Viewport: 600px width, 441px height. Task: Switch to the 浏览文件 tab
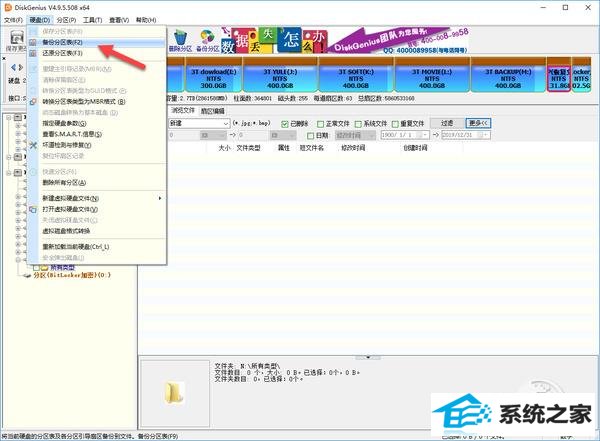183,111
